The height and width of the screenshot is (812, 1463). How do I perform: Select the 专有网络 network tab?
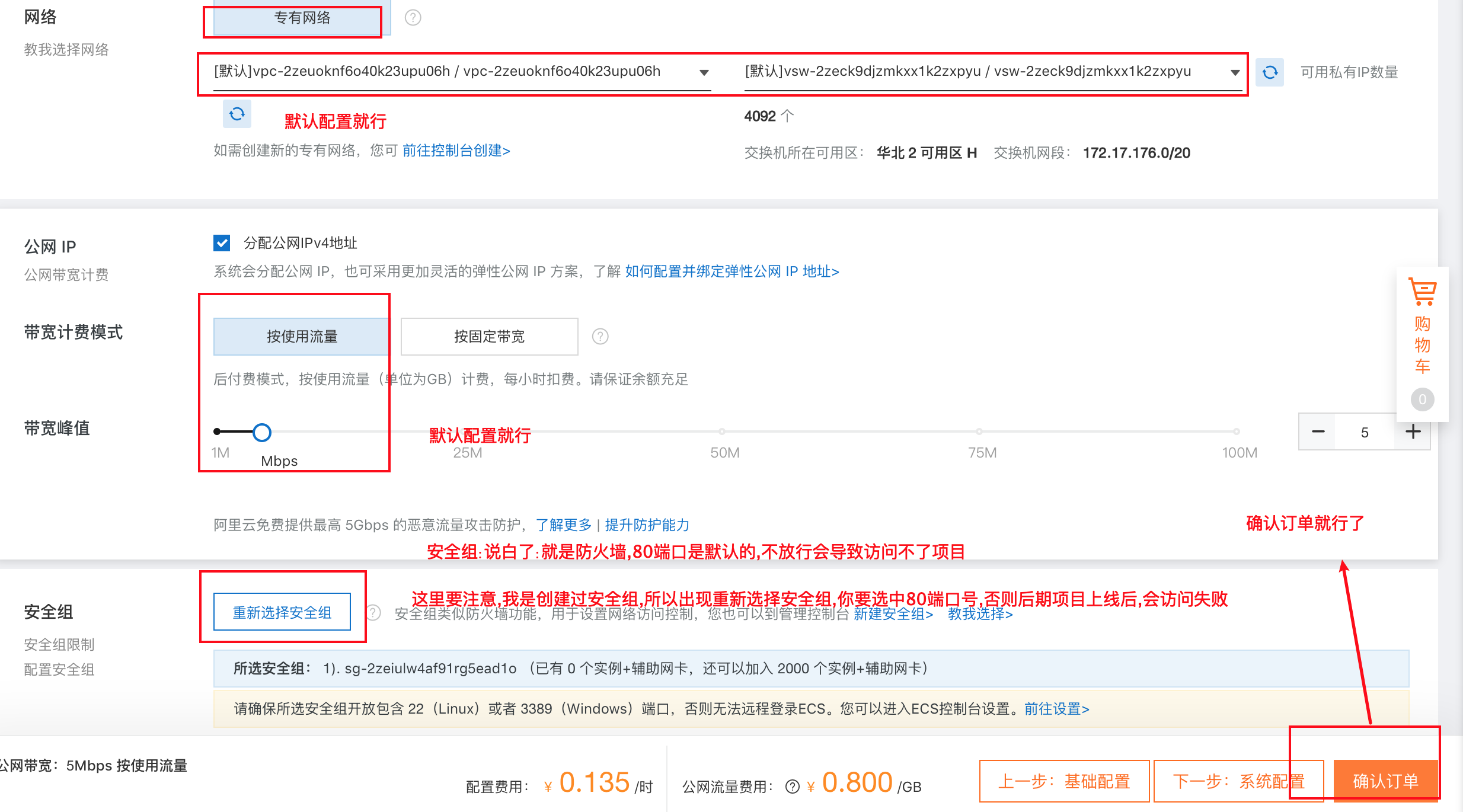(302, 18)
